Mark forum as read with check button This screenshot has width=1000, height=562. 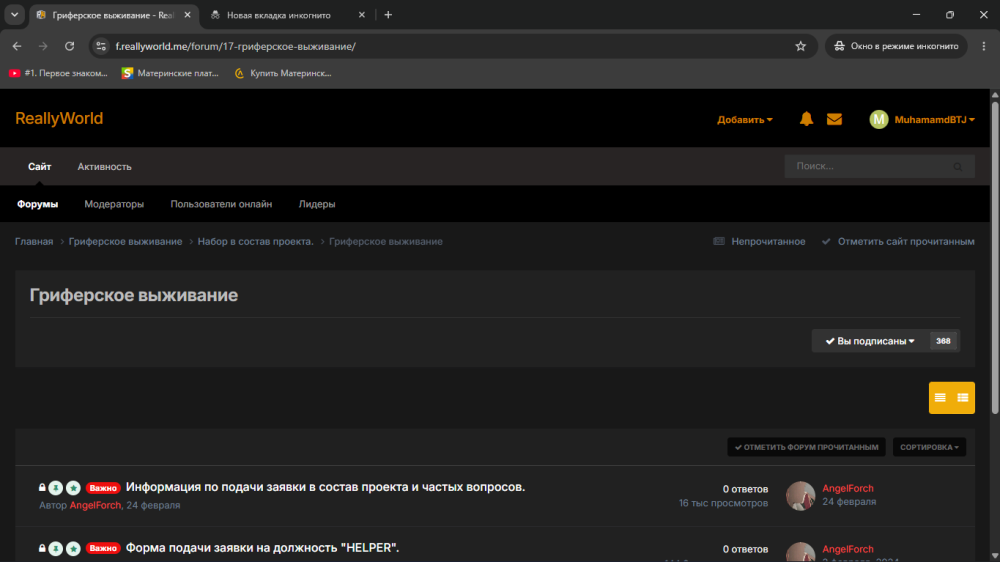tap(806, 447)
